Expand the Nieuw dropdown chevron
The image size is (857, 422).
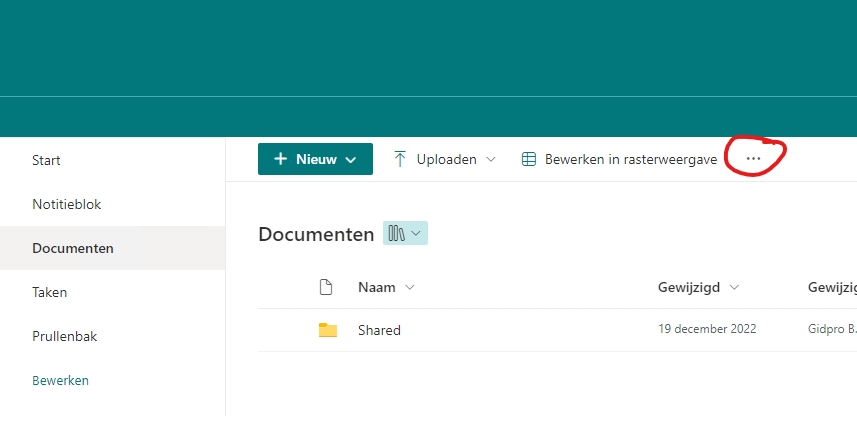pos(351,159)
